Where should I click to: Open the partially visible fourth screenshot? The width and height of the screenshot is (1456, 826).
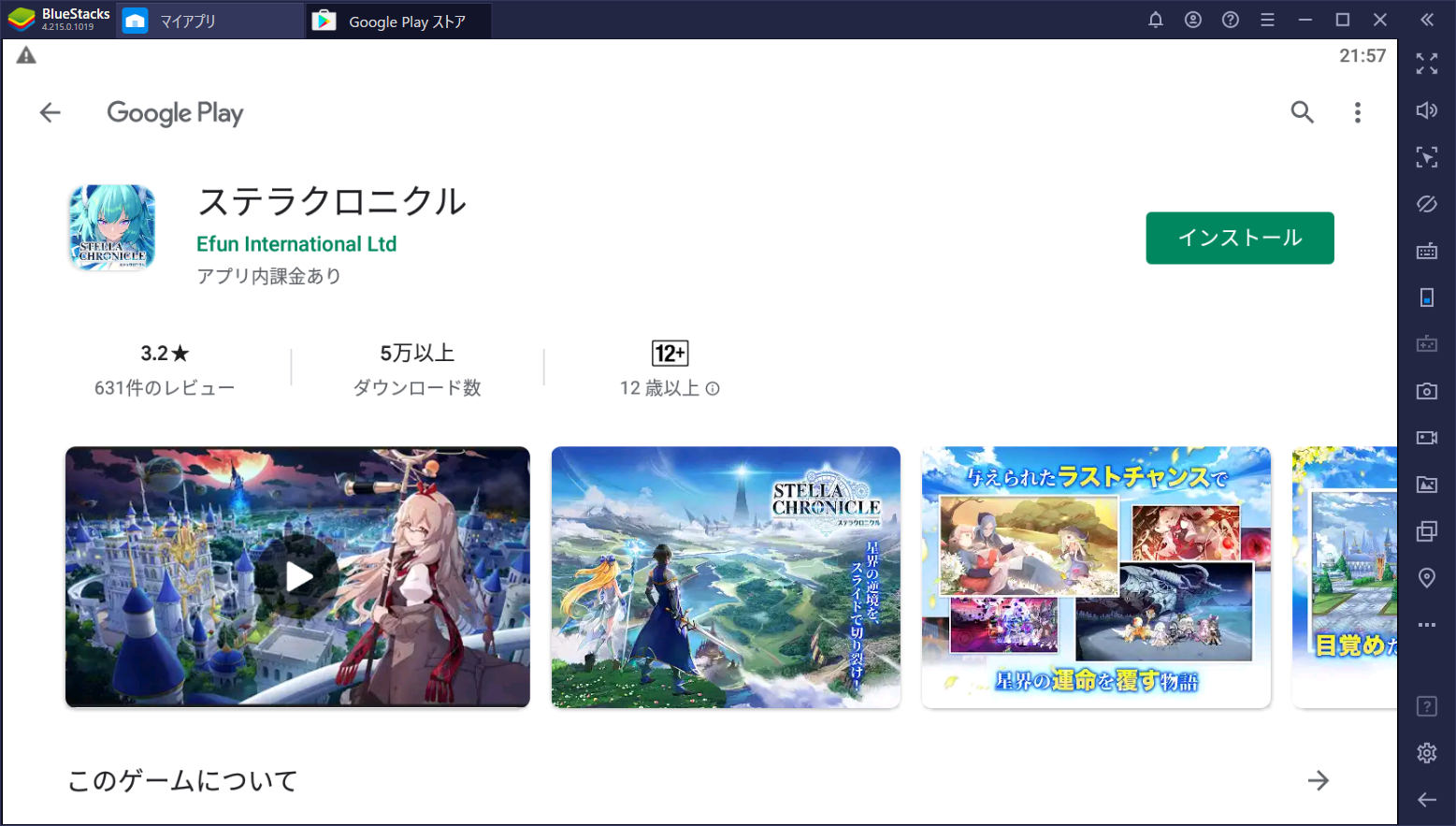coord(1345,576)
